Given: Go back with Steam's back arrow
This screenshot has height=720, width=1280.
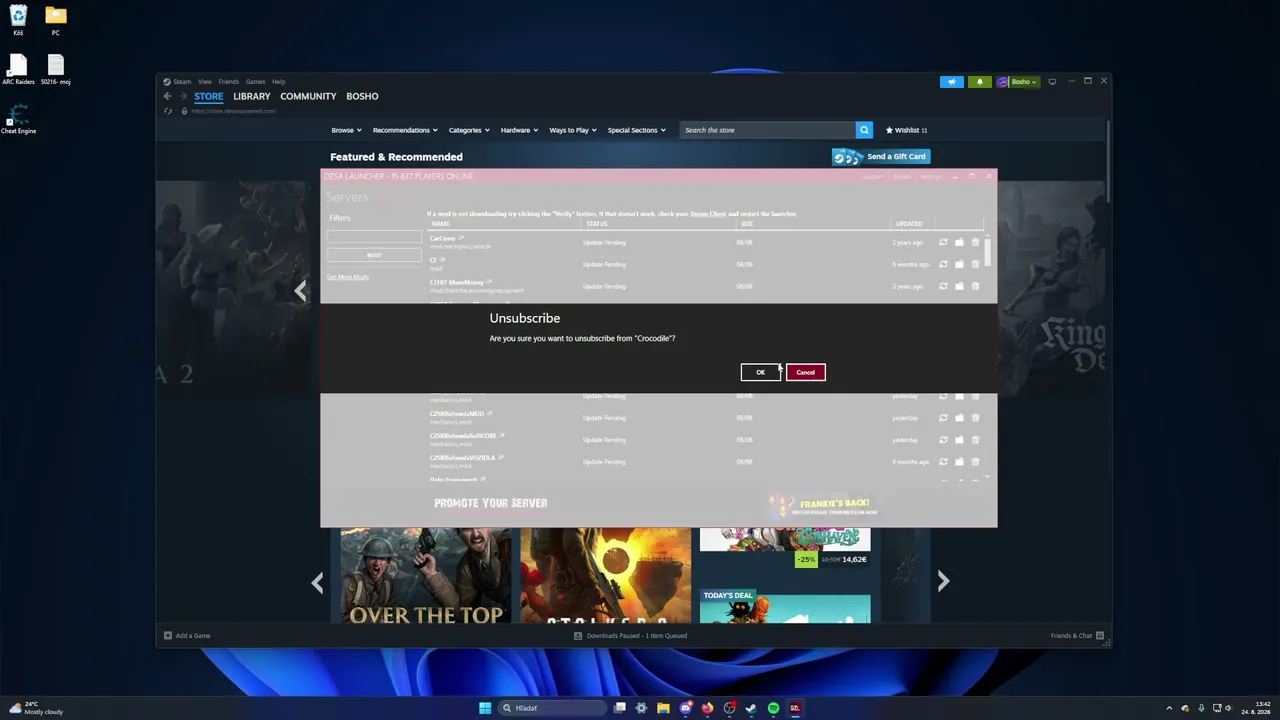Looking at the screenshot, I should point(167,96).
